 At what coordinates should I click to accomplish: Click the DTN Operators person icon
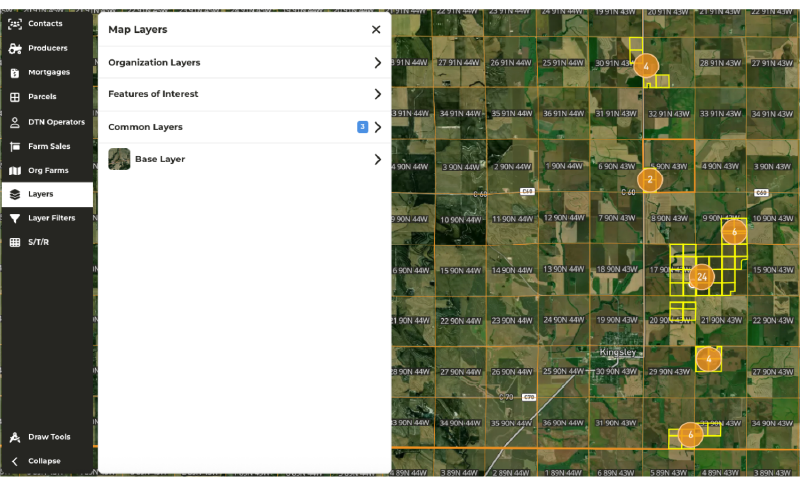click(15, 122)
